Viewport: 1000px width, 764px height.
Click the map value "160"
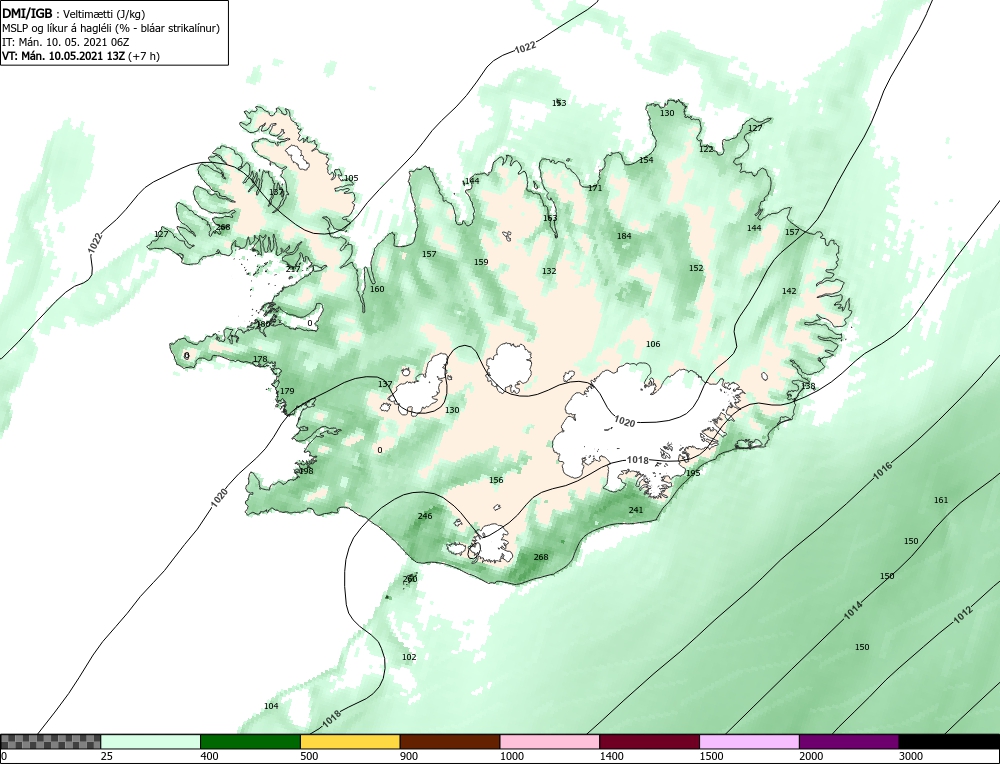377,289
